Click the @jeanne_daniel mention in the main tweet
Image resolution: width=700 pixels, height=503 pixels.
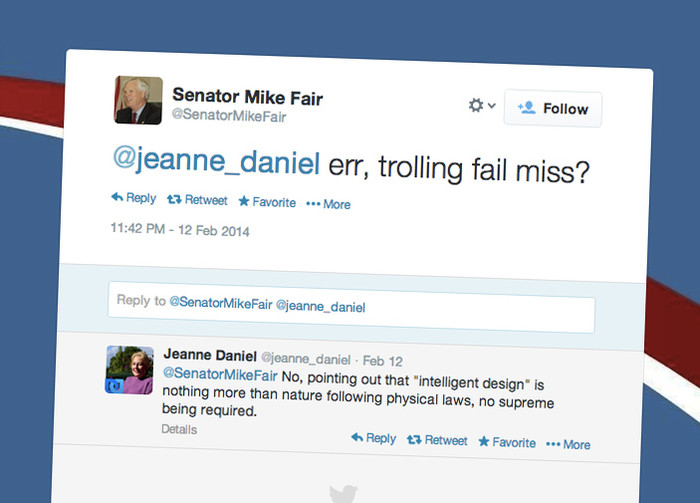(x=215, y=164)
